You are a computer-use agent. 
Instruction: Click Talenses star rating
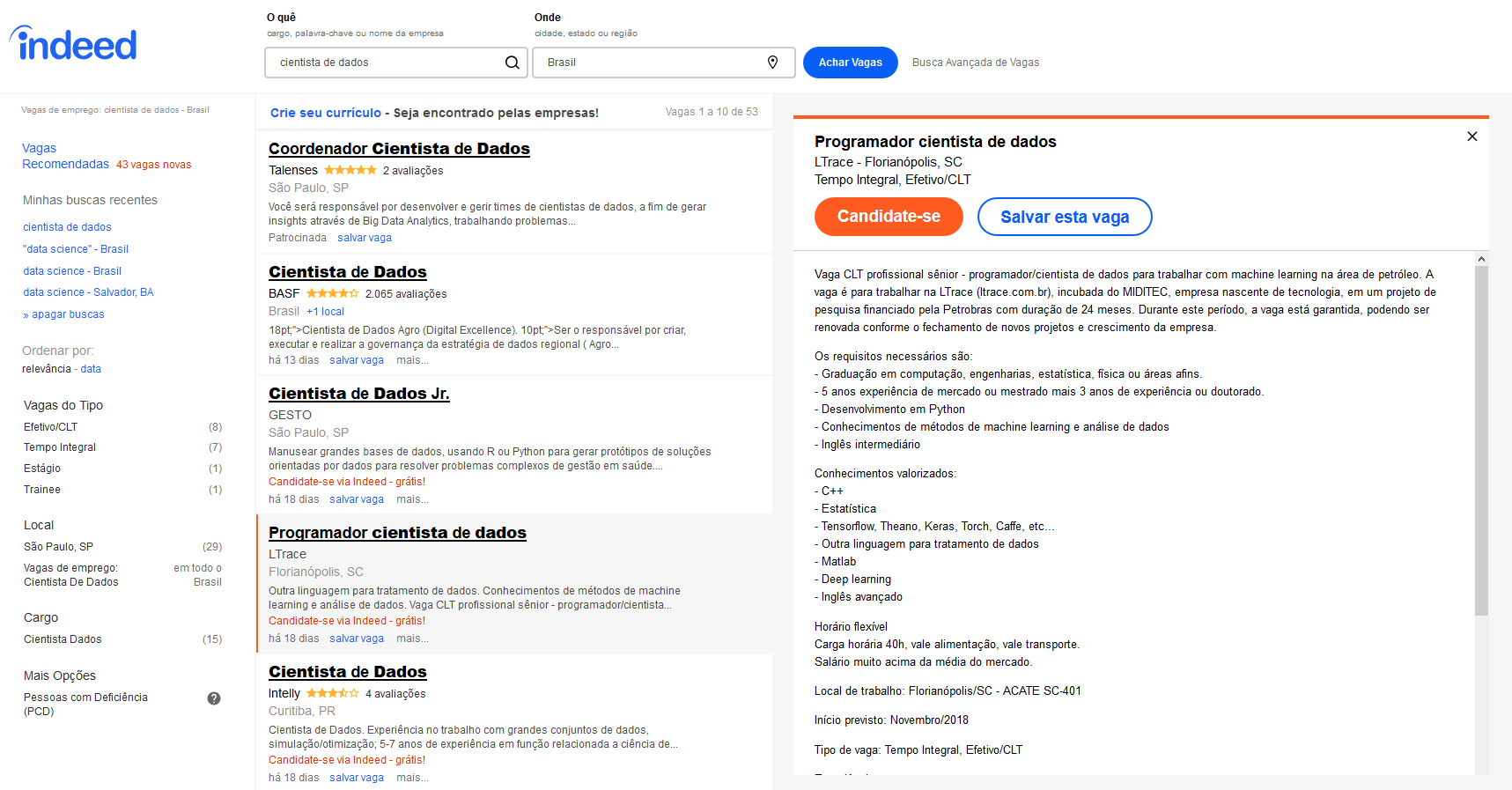pos(350,170)
